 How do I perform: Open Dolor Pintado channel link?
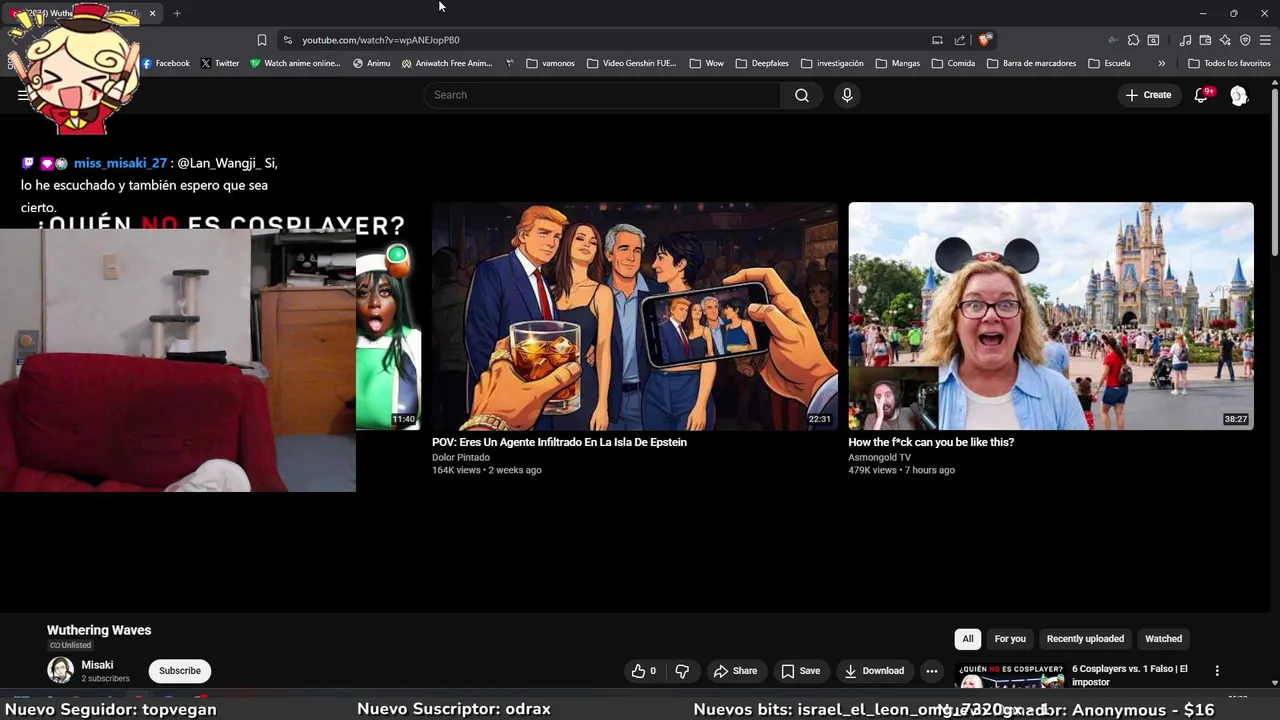pos(461,457)
